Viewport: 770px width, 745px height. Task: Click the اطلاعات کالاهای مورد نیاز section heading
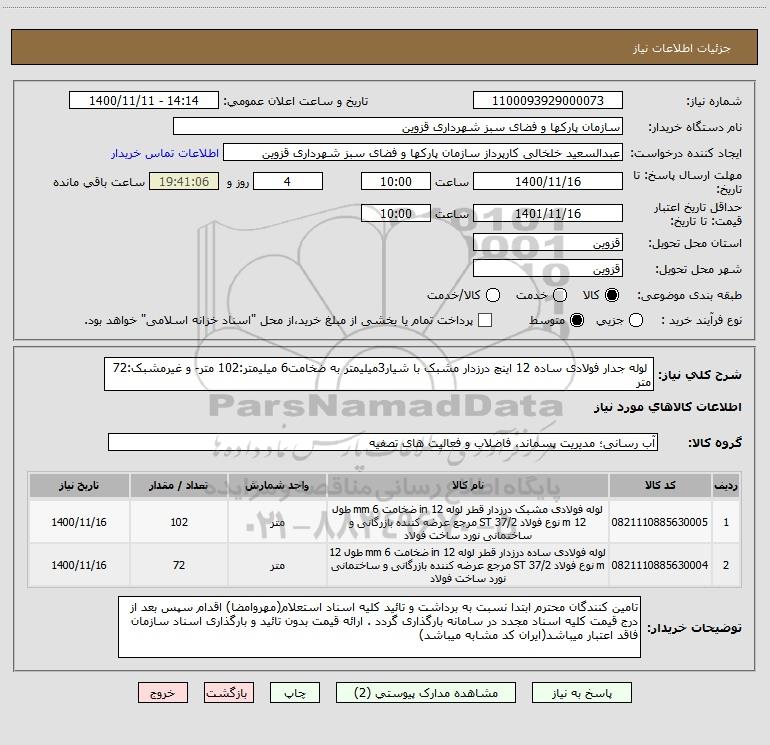click(x=668, y=407)
